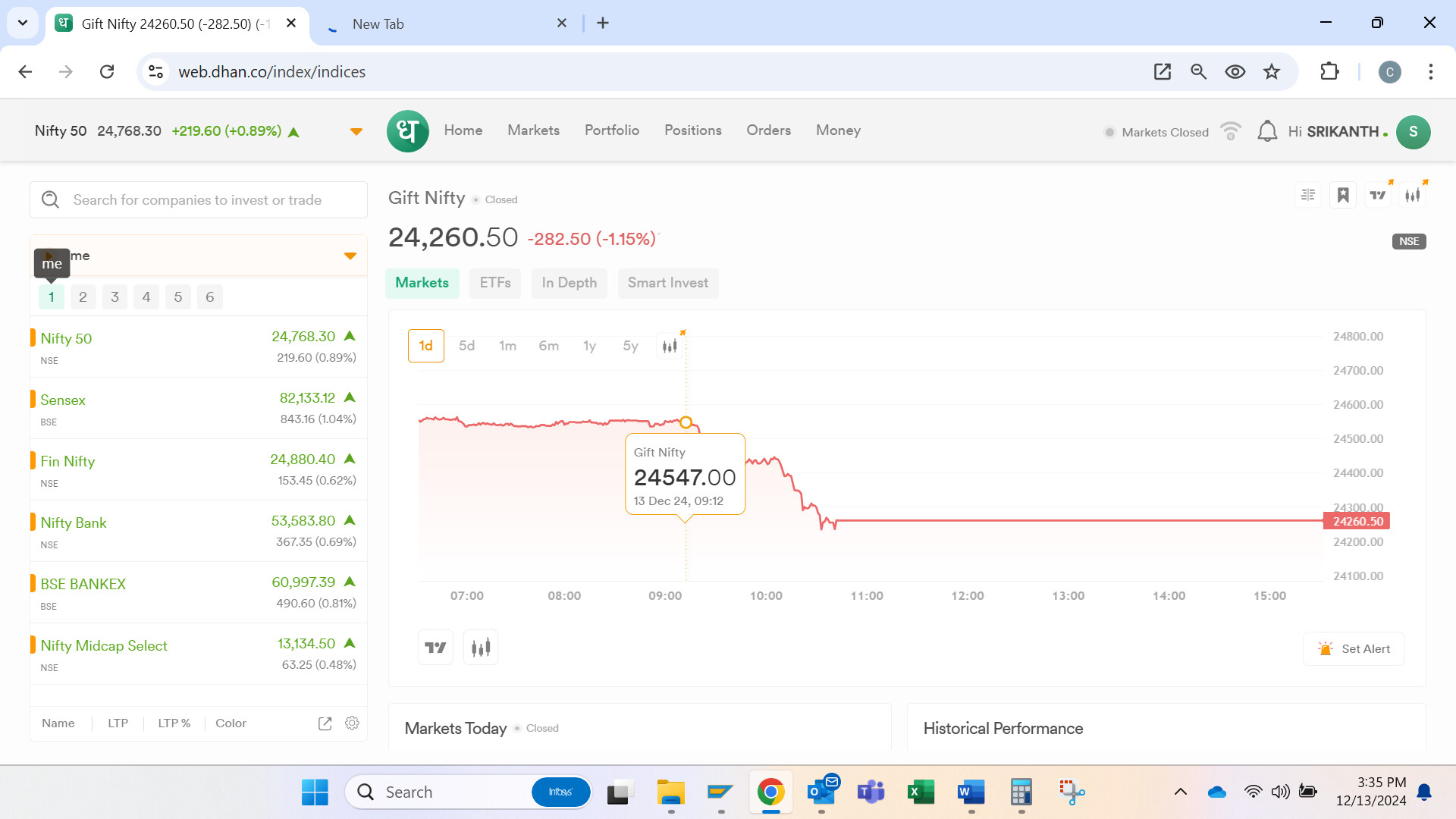Open TradingView chart icon below the graph
This screenshot has width=1456, height=819.
[435, 648]
